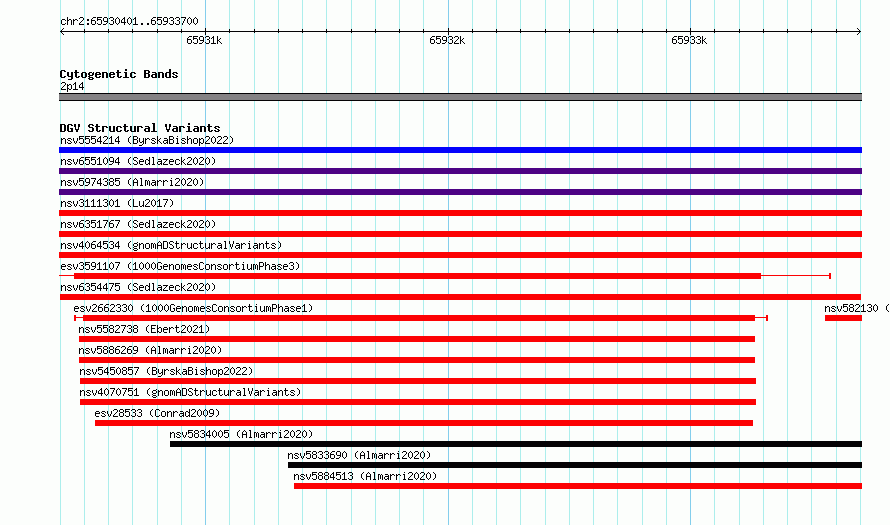Click the black nsv5834005 variant bar
890x525 pixels.
click(516, 444)
